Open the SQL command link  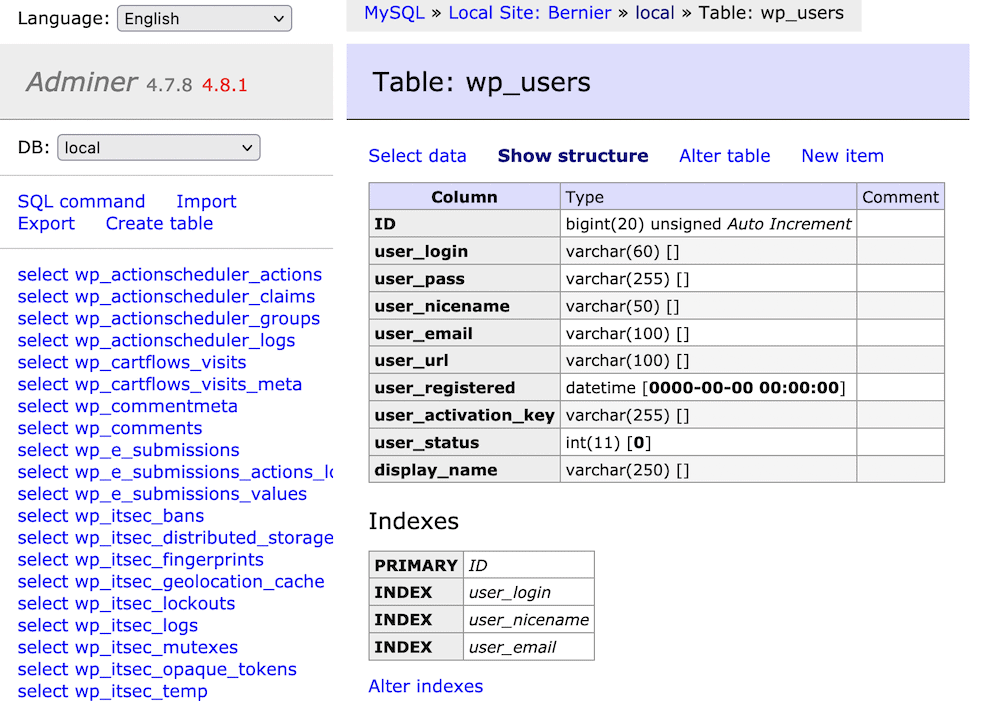(81, 201)
